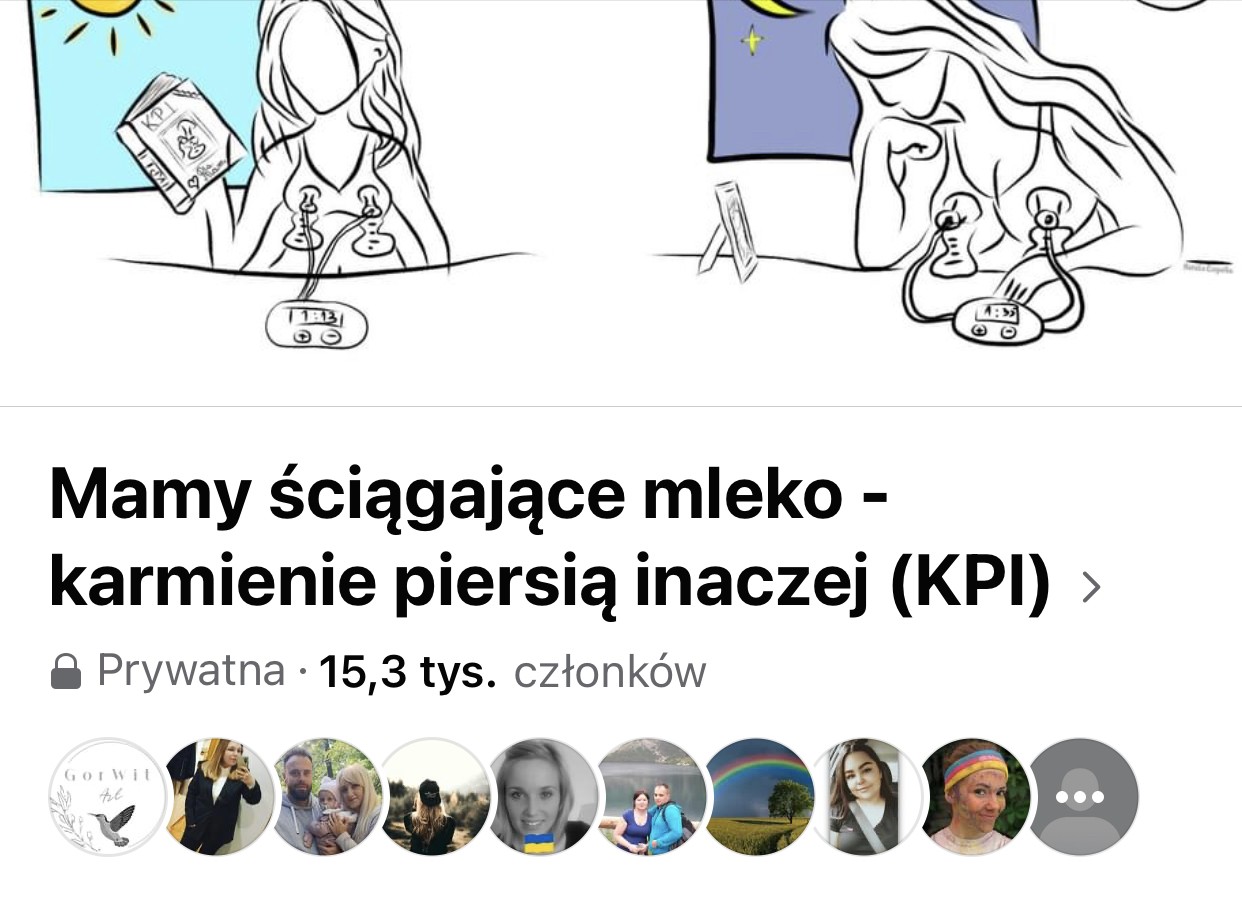Open the couple-by-the-lake member avatar
This screenshot has width=1242, height=899.
pyautogui.click(x=652, y=797)
